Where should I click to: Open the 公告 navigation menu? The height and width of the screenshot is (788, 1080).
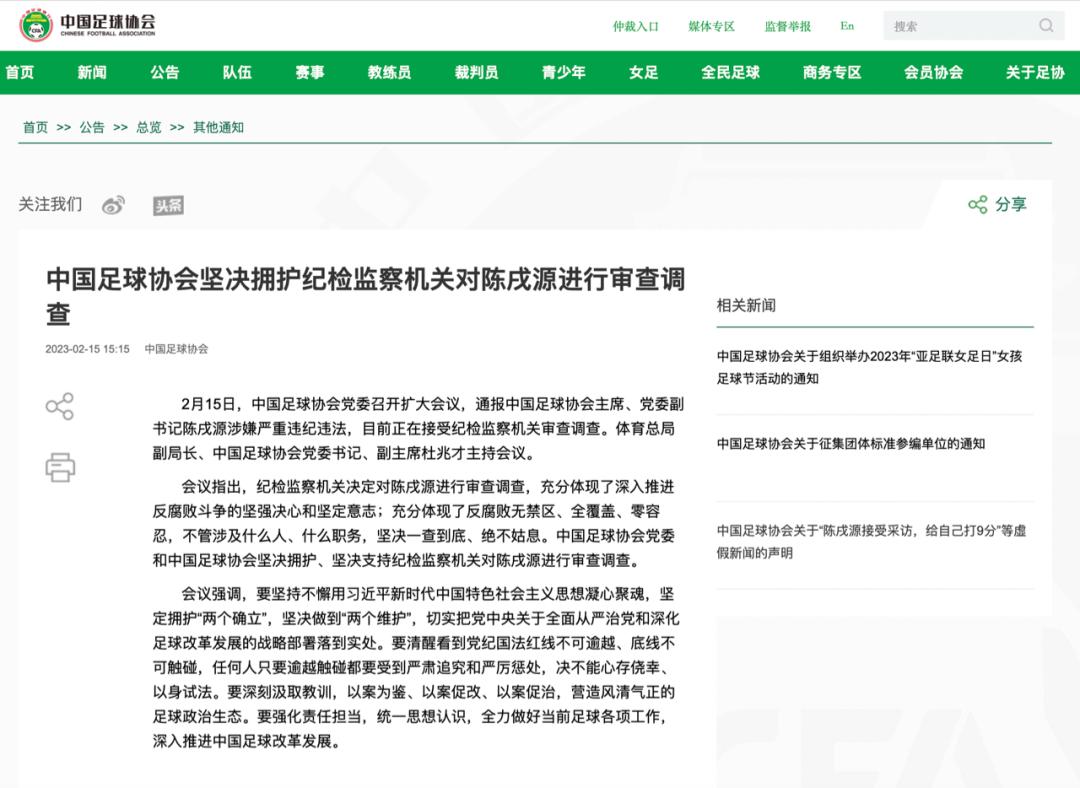(164, 73)
